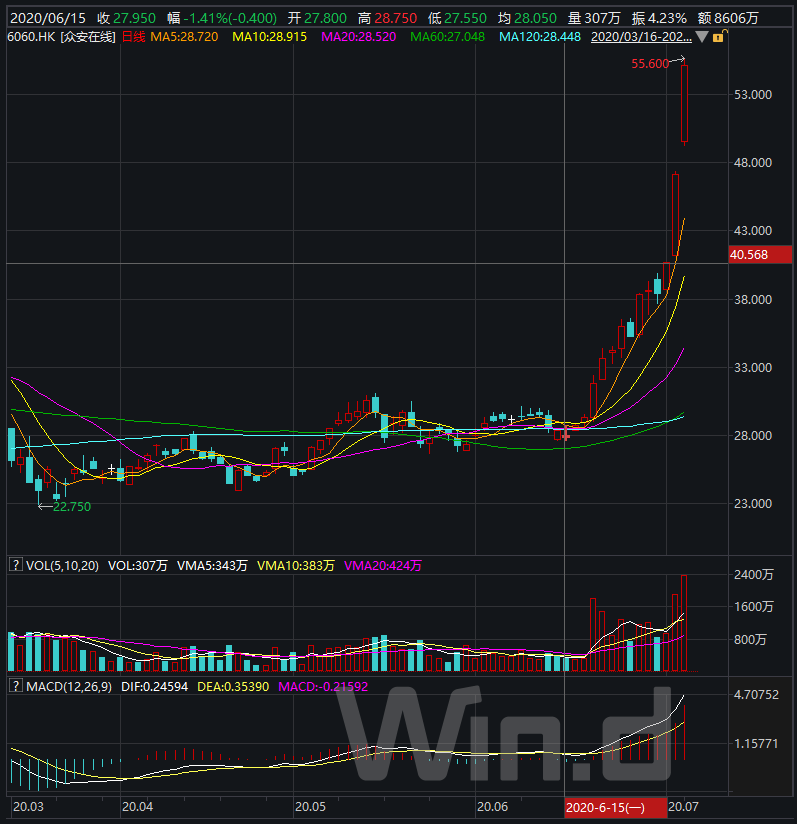This screenshot has height=824, width=797.
Task: Select the VOL(5,10,20) indicator label
Action: point(62,565)
